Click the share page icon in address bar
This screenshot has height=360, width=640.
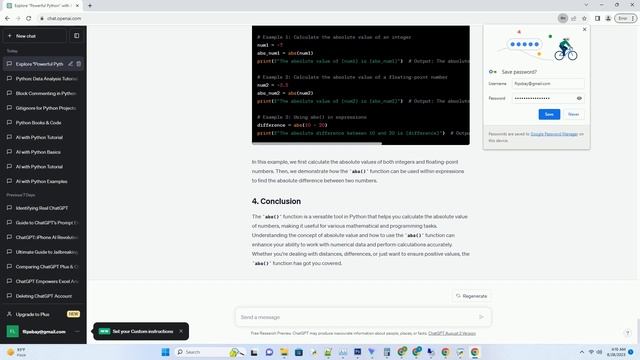click(x=573, y=18)
